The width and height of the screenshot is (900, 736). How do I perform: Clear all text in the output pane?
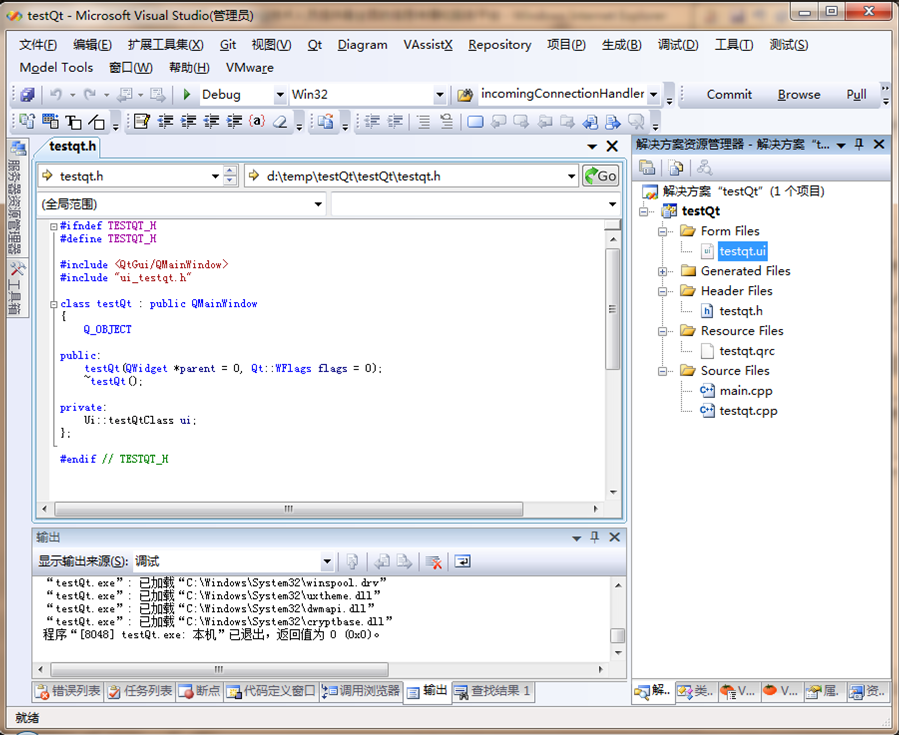[x=434, y=562]
